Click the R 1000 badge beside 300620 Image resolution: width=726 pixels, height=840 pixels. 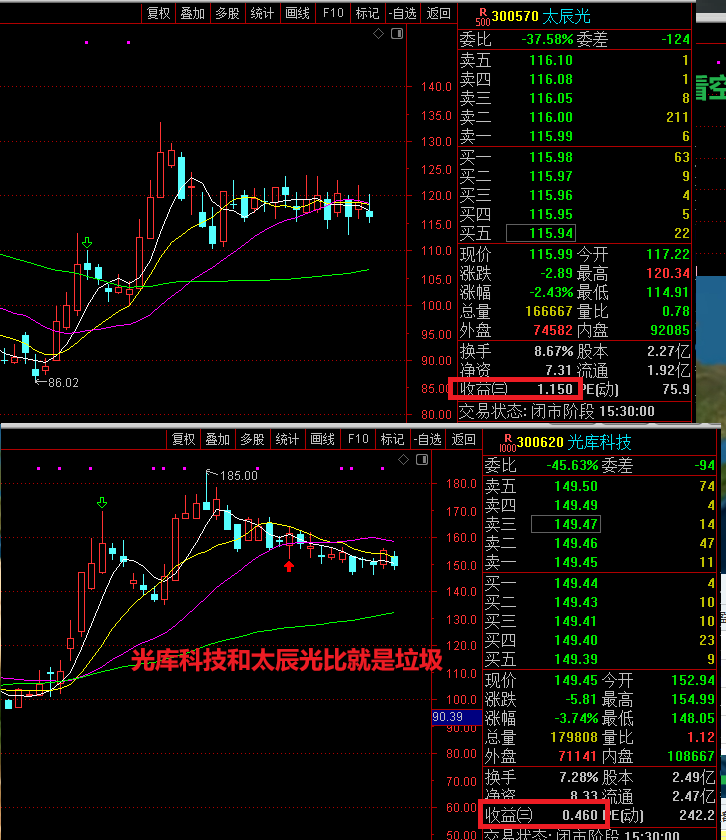(x=507, y=442)
